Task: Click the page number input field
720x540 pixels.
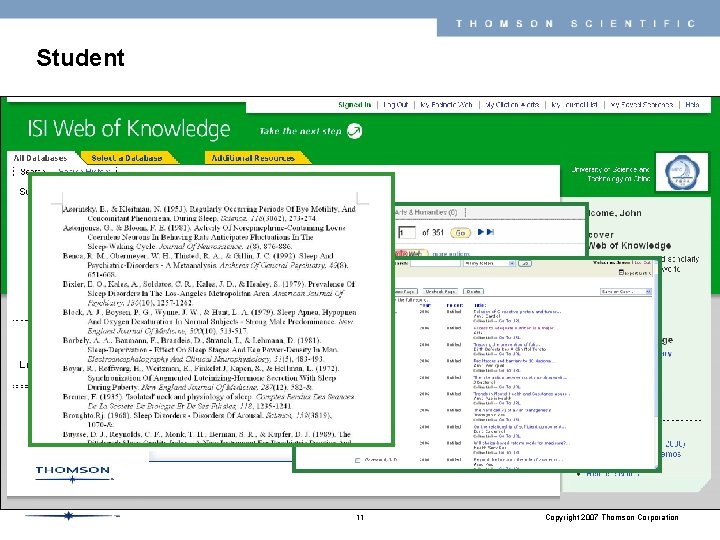Action: [406, 233]
